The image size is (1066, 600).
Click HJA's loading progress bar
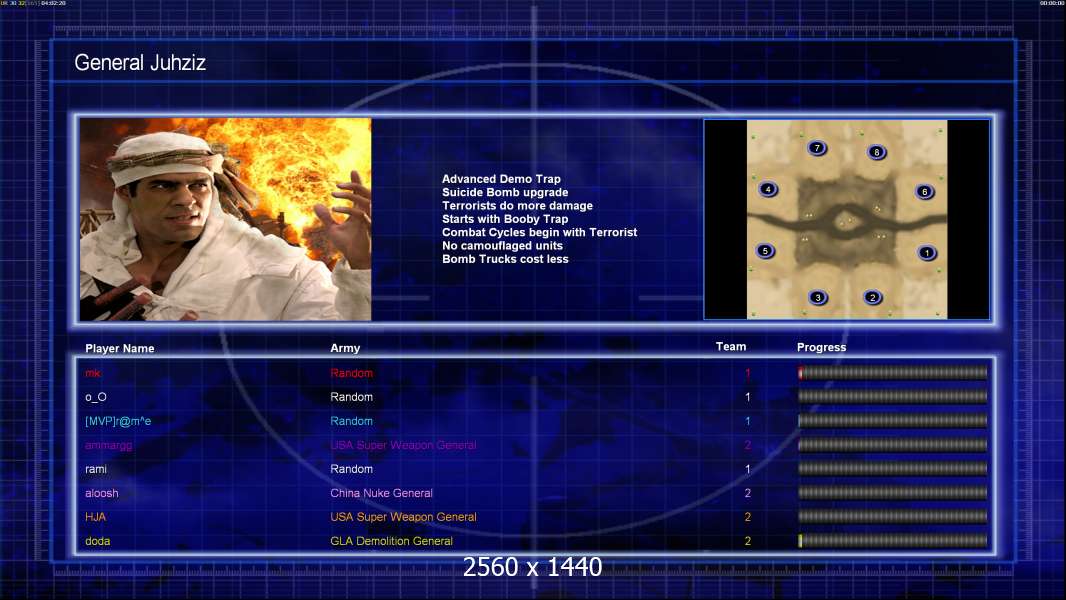click(893, 516)
